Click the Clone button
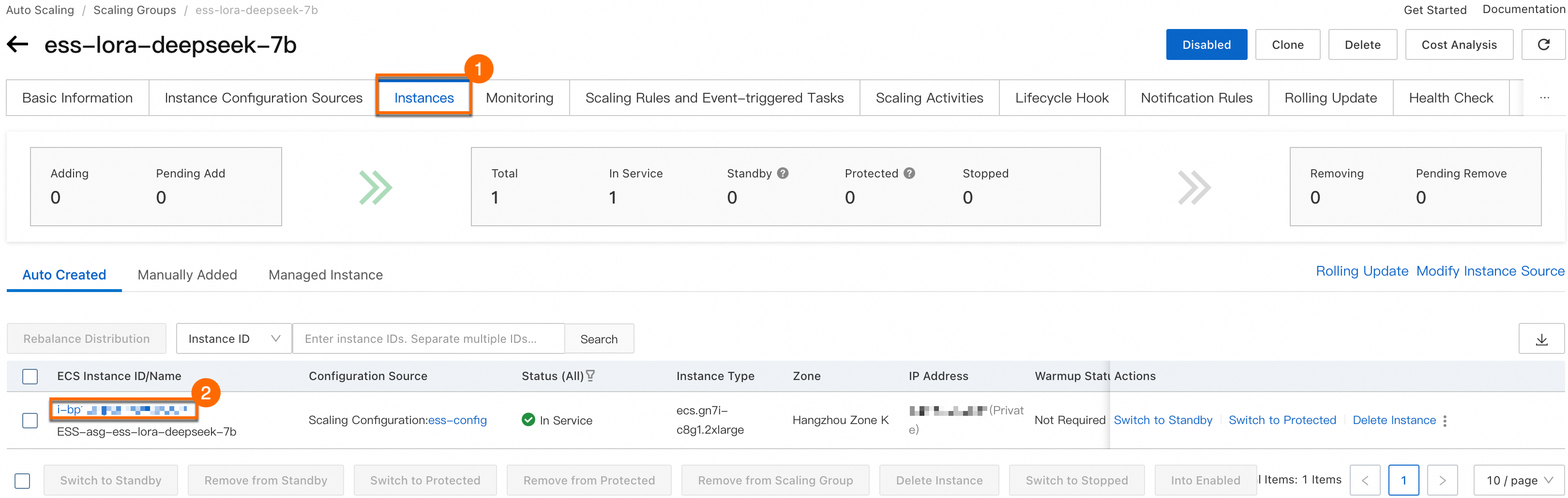This screenshot has width=1568, height=498. coord(1287,44)
